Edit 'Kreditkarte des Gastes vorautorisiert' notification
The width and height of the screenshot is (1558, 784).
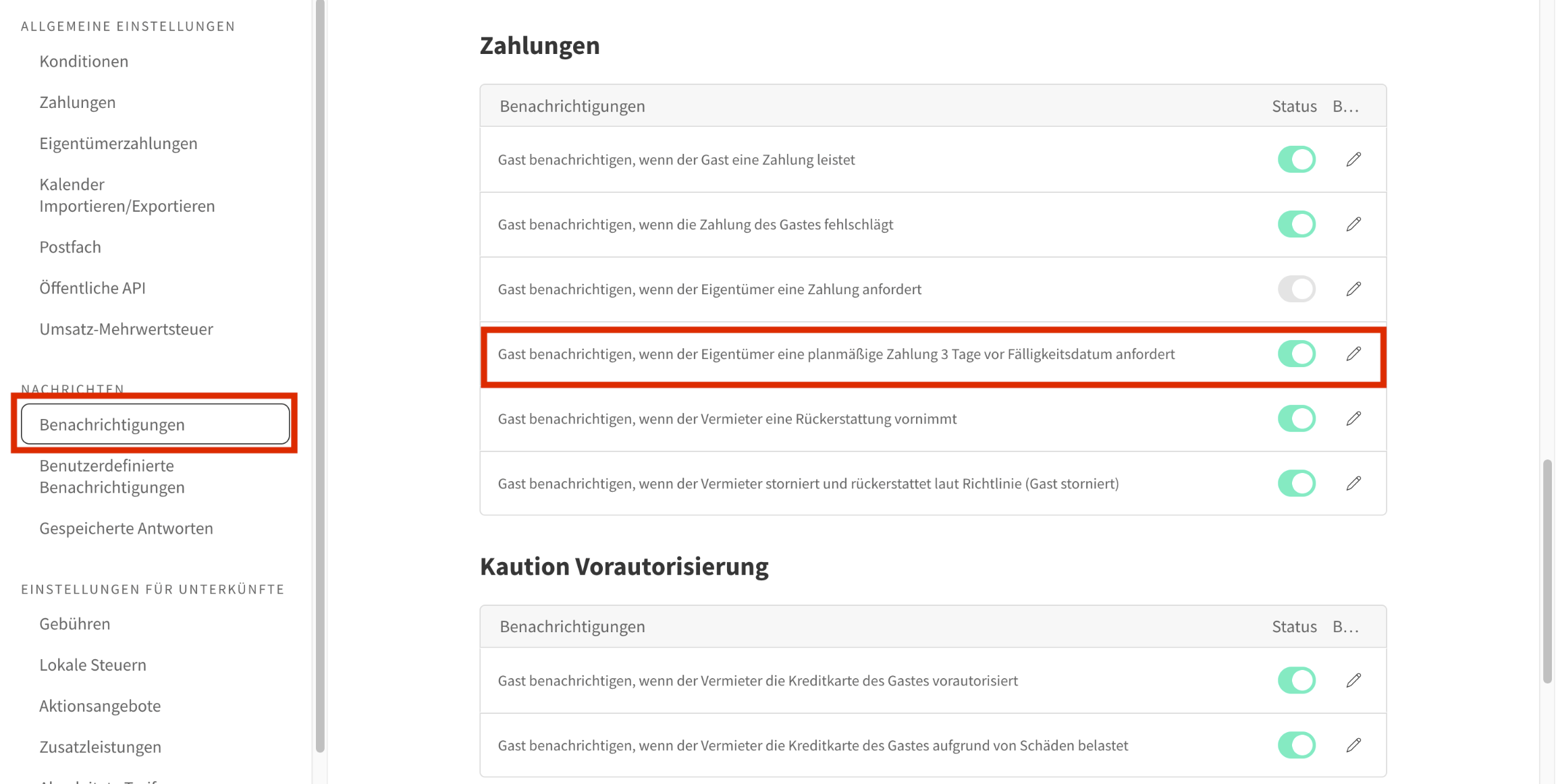(x=1353, y=681)
